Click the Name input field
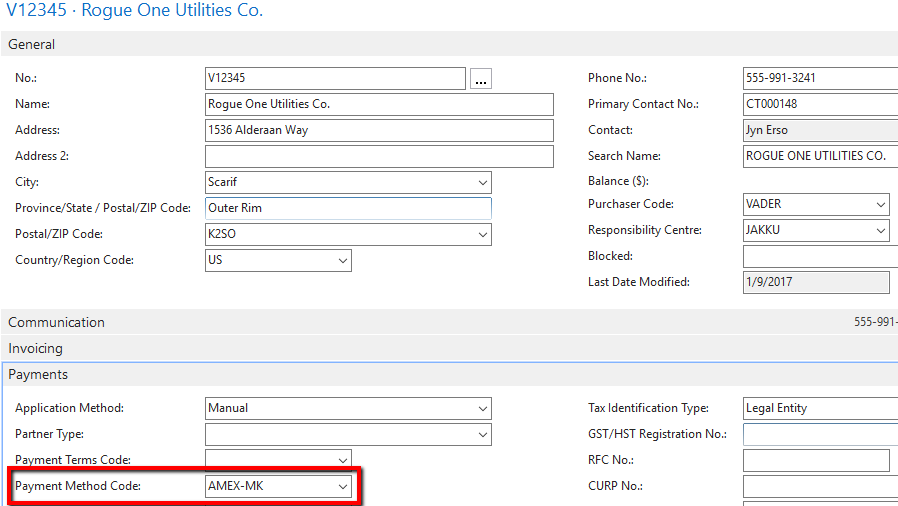 pyautogui.click(x=378, y=105)
